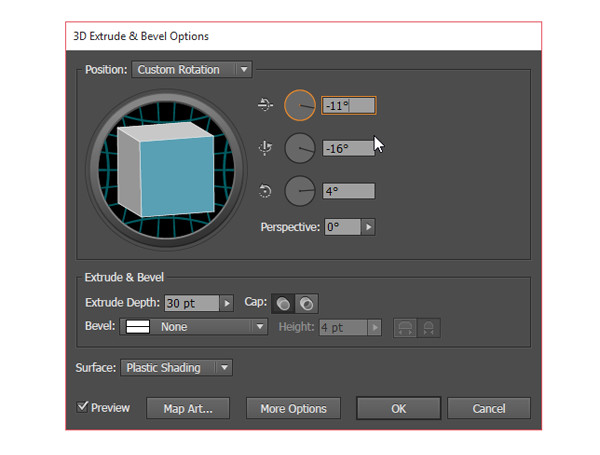Expand the Extrude Depth slider arrow
Viewport: 600px width, 455px height.
tap(225, 303)
